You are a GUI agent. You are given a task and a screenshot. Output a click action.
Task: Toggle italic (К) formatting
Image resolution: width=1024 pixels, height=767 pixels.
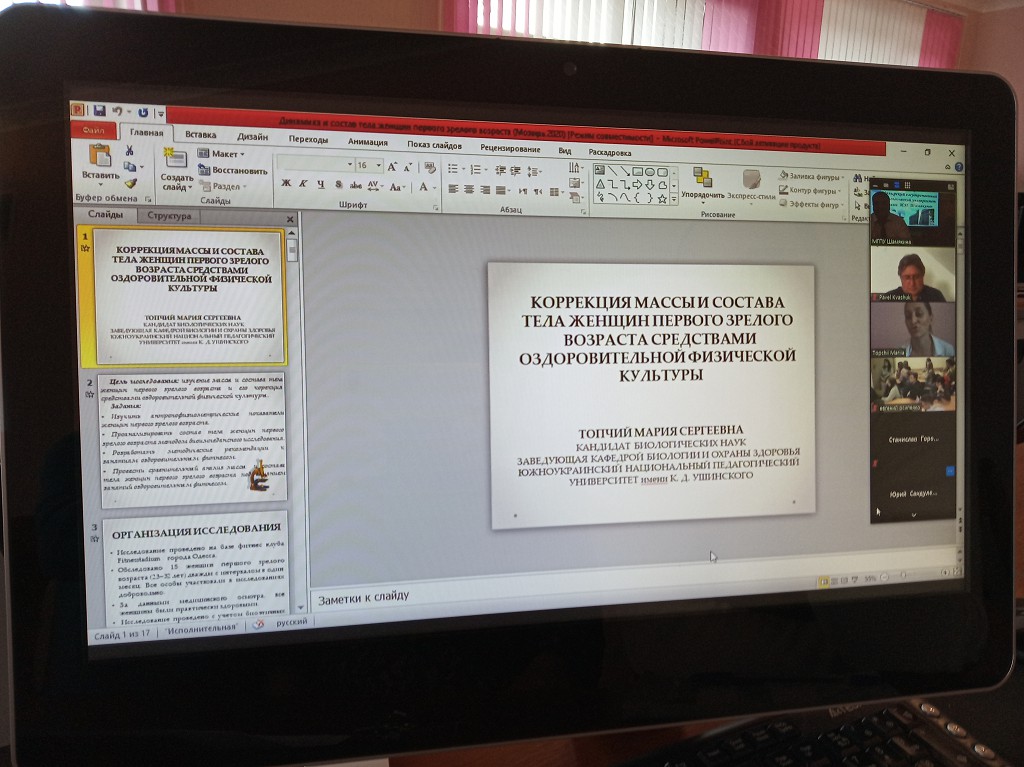tap(303, 184)
